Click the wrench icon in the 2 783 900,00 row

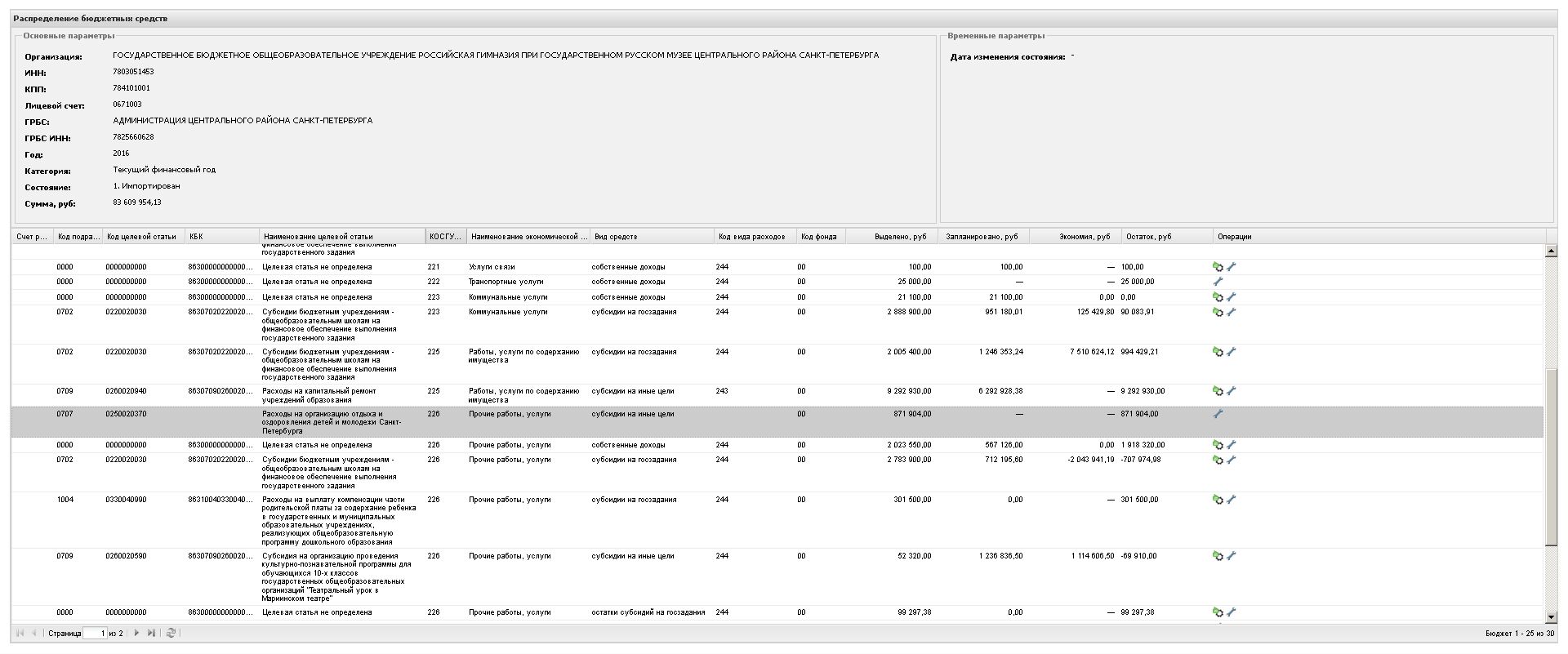(x=1232, y=460)
